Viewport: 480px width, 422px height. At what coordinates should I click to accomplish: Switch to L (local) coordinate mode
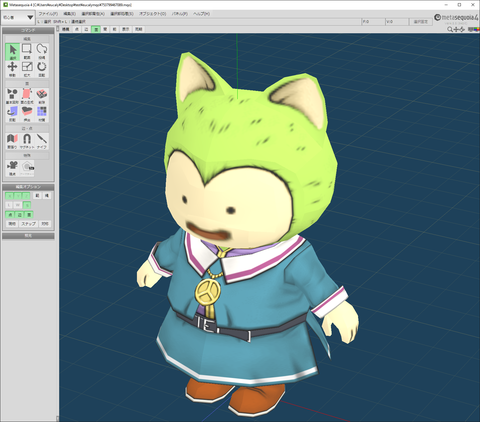point(10,205)
